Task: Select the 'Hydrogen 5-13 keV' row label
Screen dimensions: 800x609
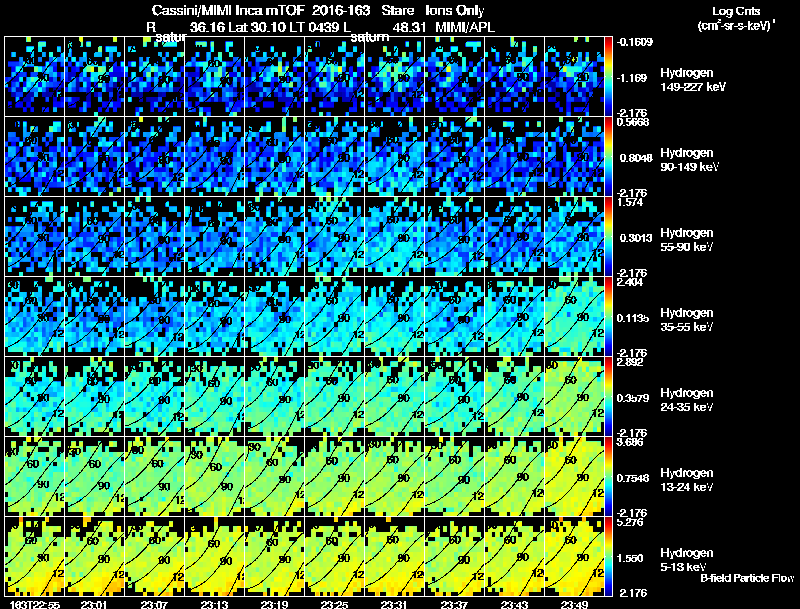Action: [x=687, y=560]
